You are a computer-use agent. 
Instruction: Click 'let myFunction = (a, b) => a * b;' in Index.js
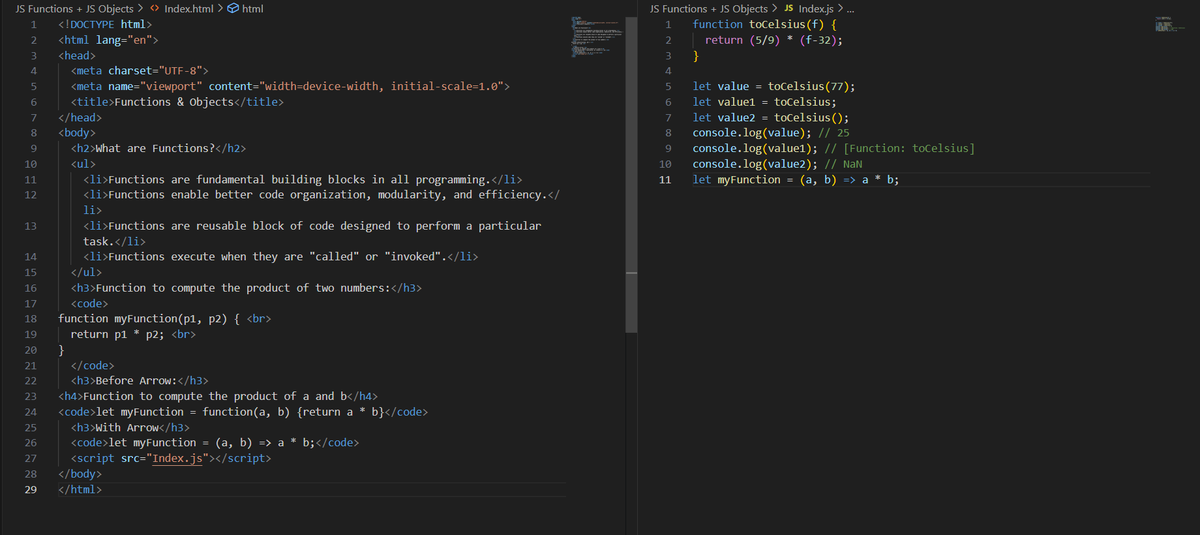click(x=795, y=179)
